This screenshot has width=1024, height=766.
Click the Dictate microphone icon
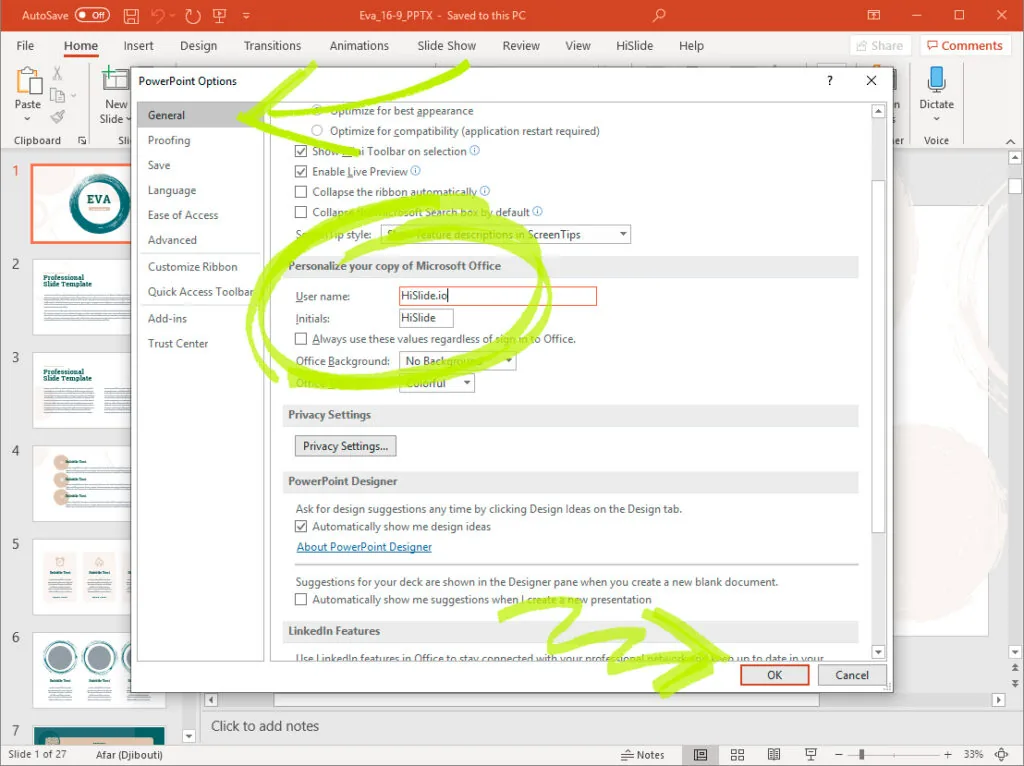coord(936,80)
